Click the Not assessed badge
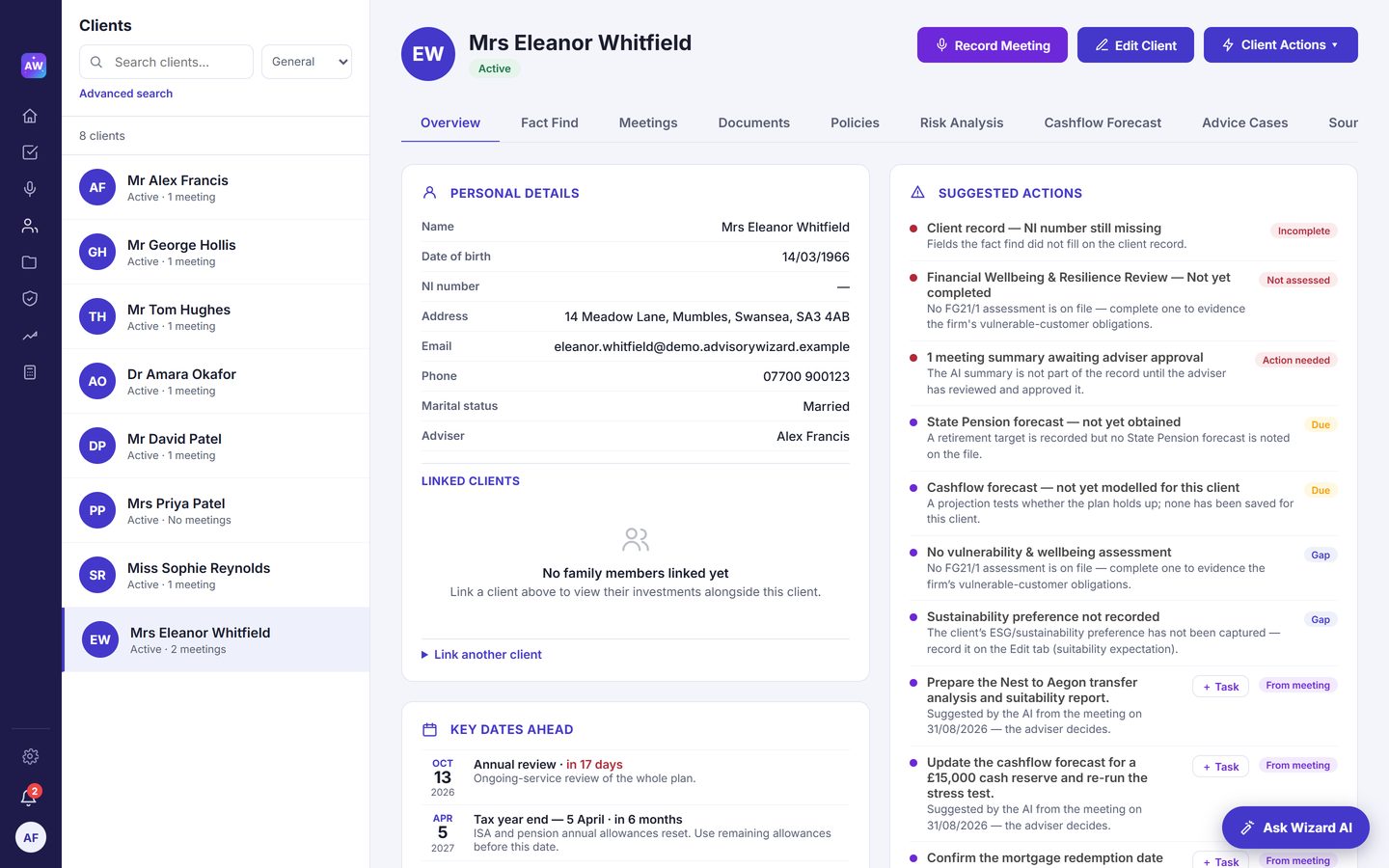 1297,280
